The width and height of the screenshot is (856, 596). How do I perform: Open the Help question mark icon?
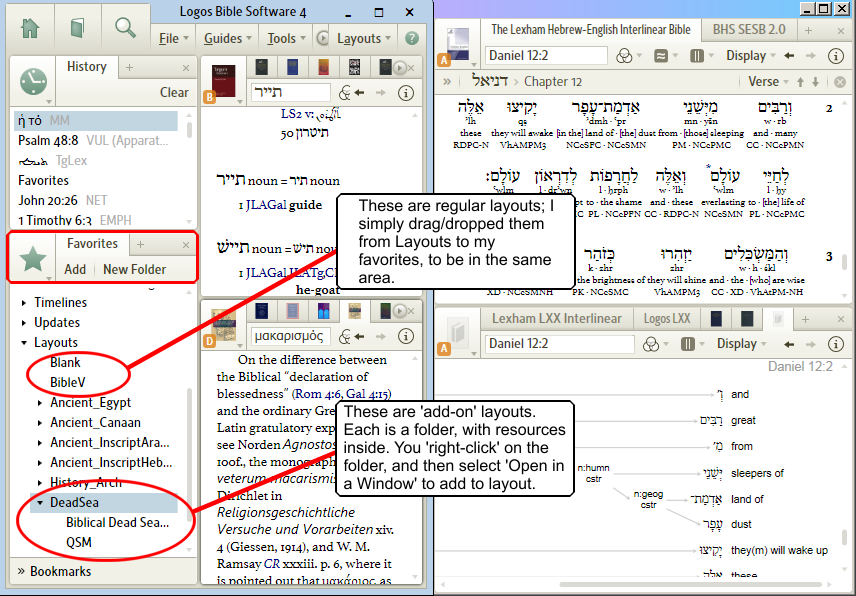[x=412, y=38]
